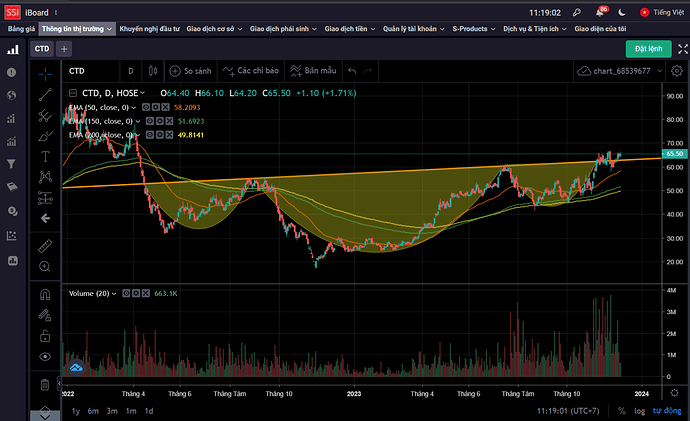Open the notifications bell
690x421 pixels.
click(601, 13)
